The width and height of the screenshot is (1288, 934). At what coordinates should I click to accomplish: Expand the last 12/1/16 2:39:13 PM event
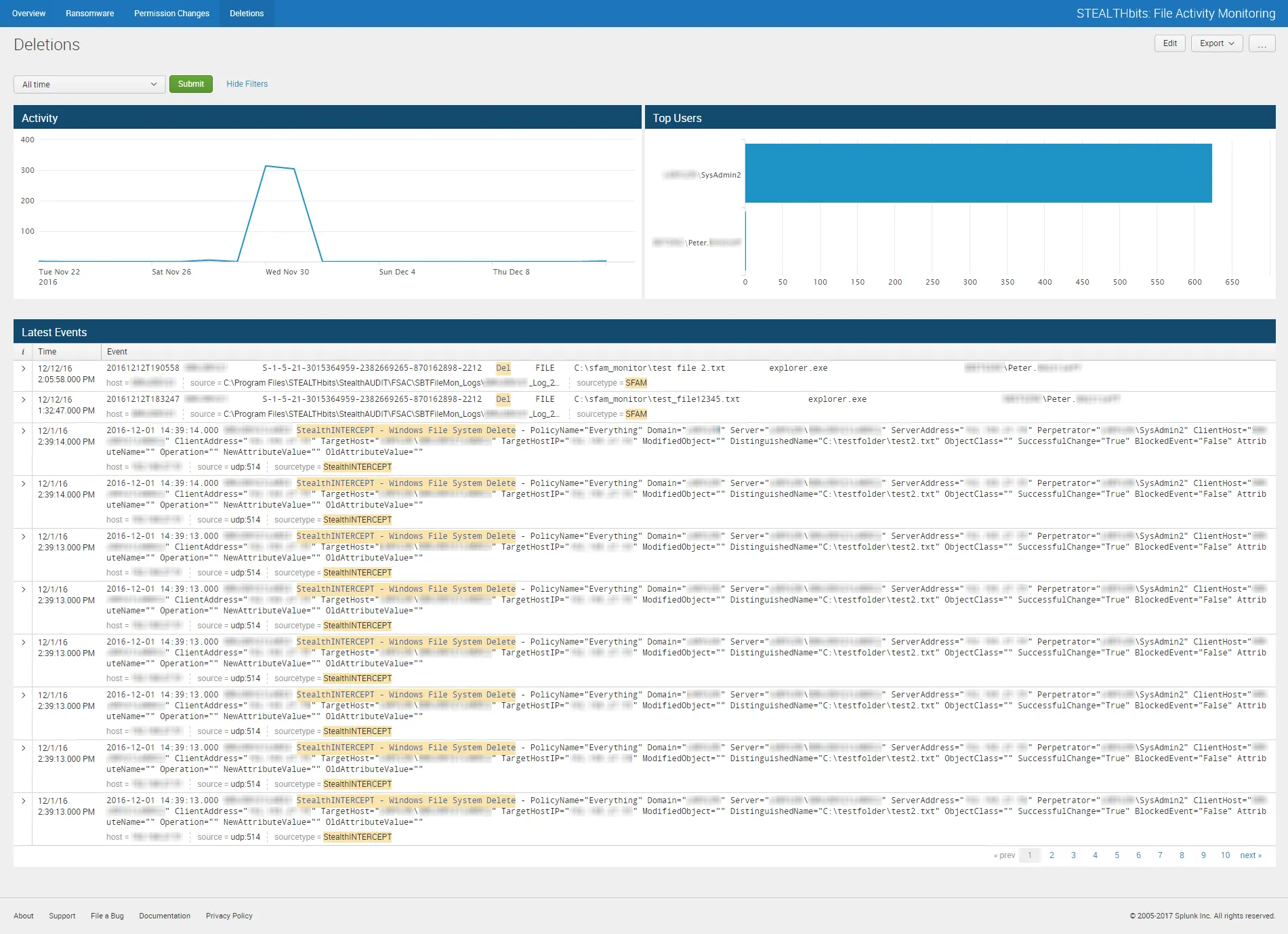[23, 801]
